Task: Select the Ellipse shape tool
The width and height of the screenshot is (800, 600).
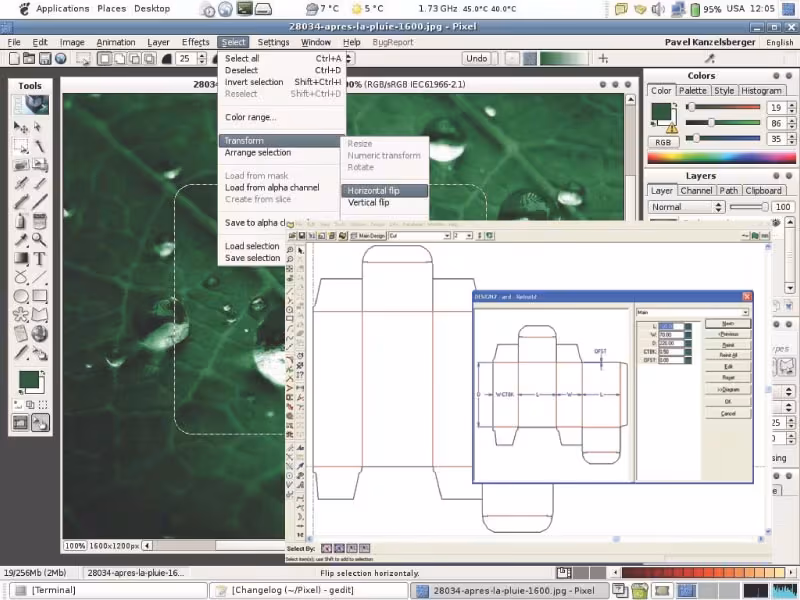Action: pyautogui.click(x=21, y=296)
